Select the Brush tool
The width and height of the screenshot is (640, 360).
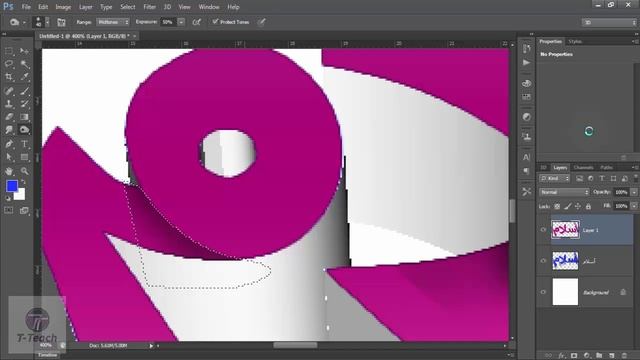(x=24, y=91)
